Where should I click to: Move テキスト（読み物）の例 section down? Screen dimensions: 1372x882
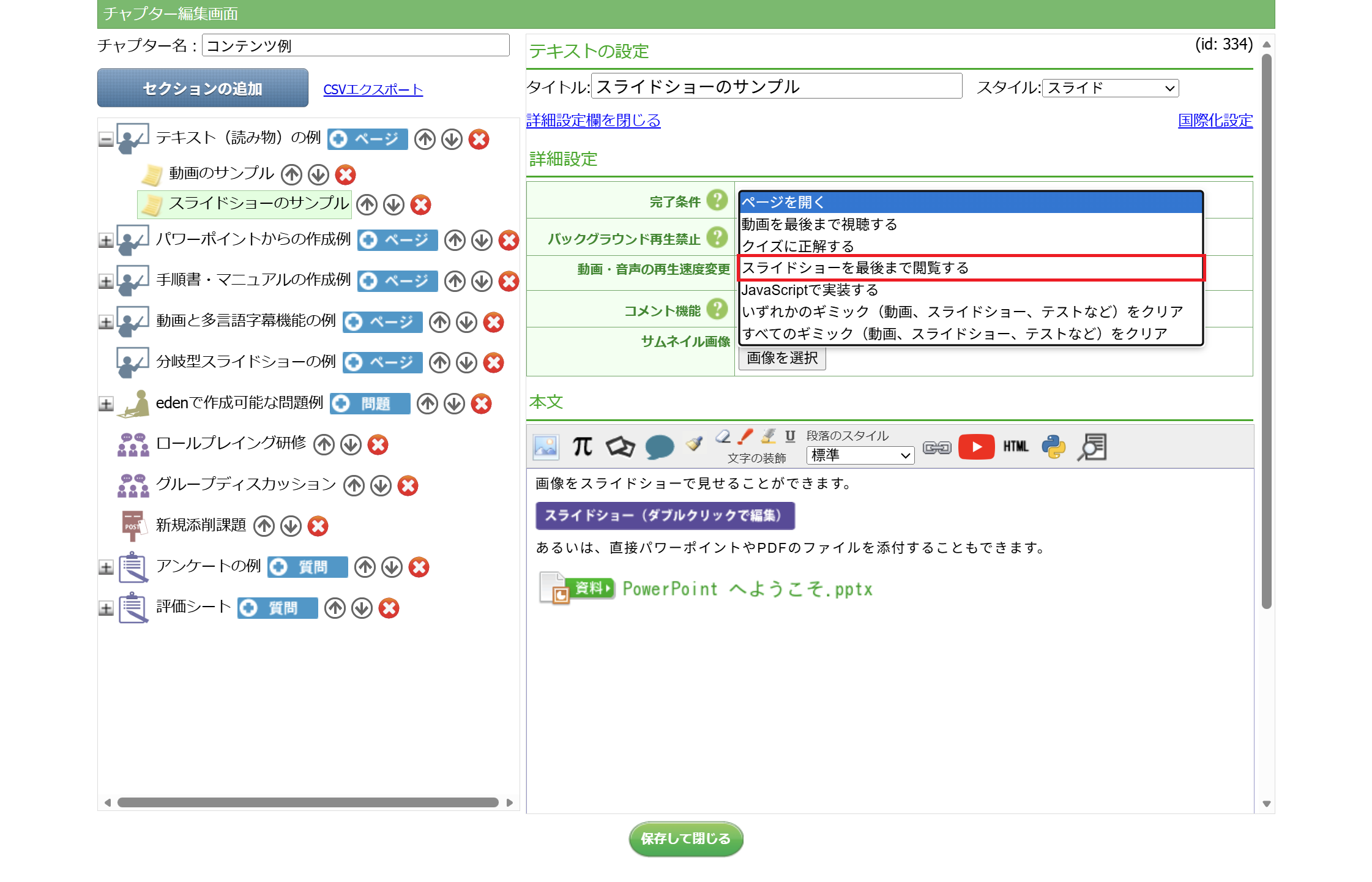click(452, 140)
